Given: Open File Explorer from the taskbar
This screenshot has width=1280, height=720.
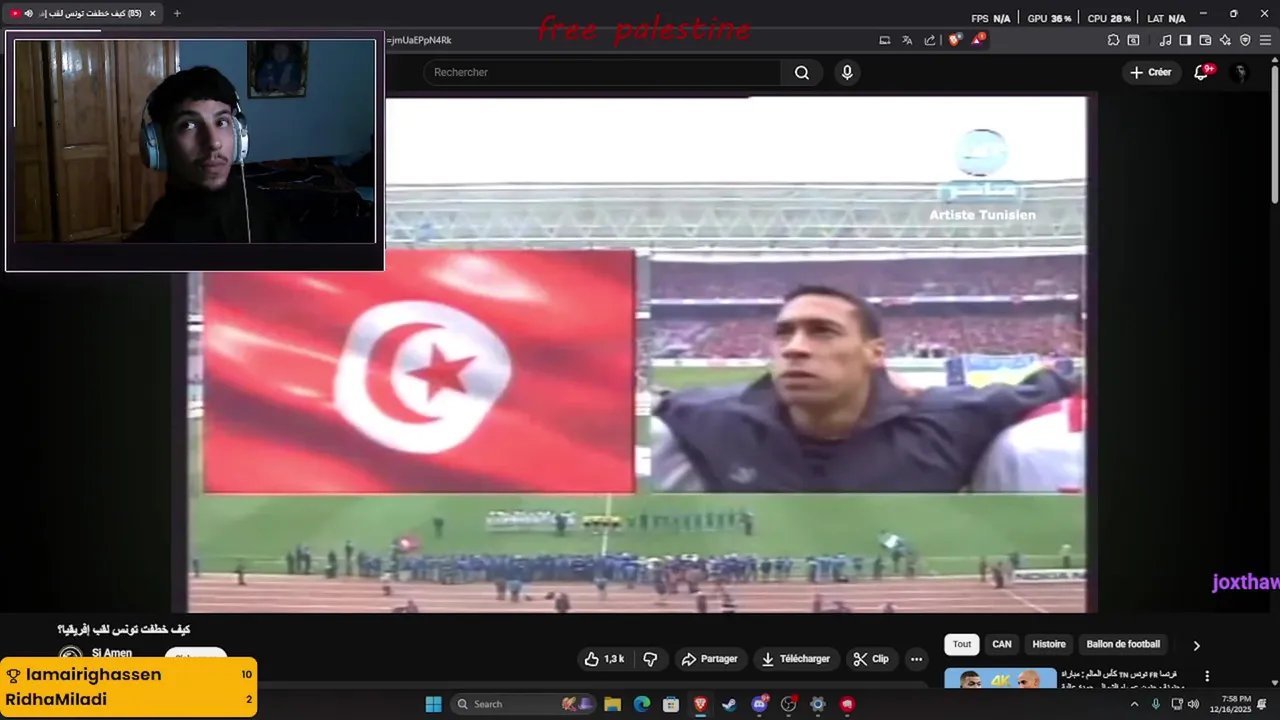Looking at the screenshot, I should coord(612,704).
